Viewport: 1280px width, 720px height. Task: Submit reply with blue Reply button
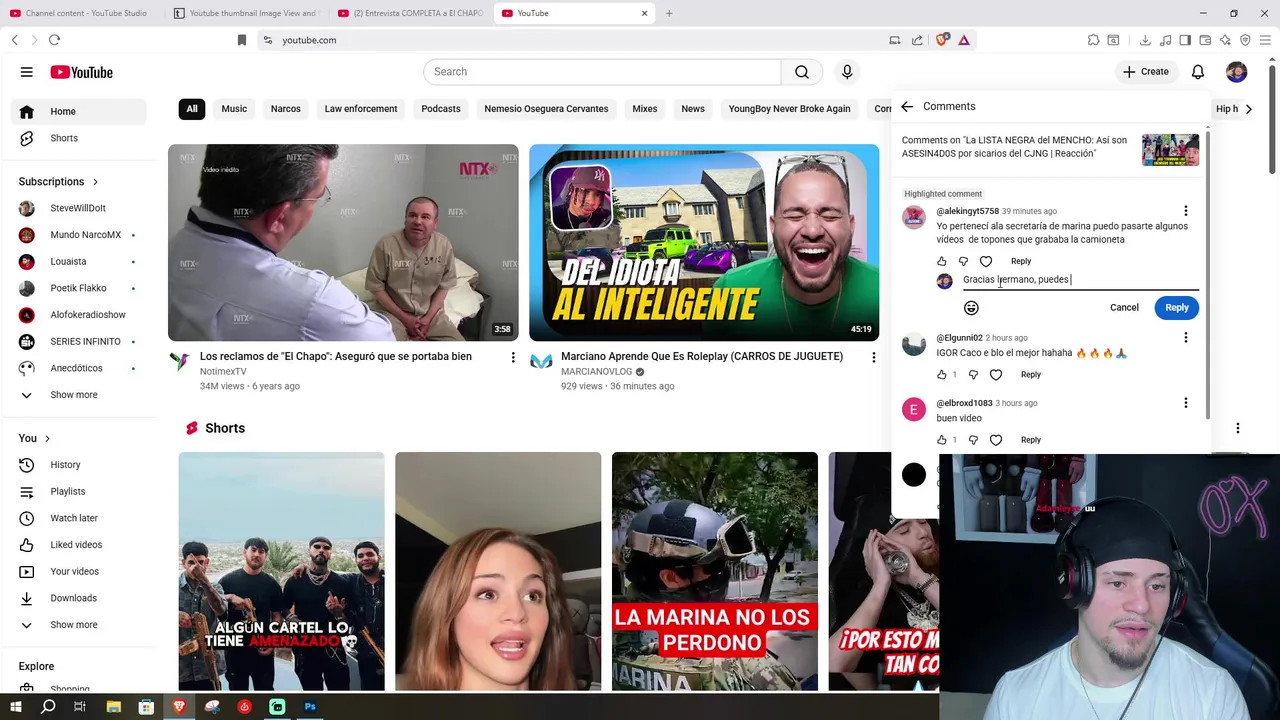(x=1177, y=308)
